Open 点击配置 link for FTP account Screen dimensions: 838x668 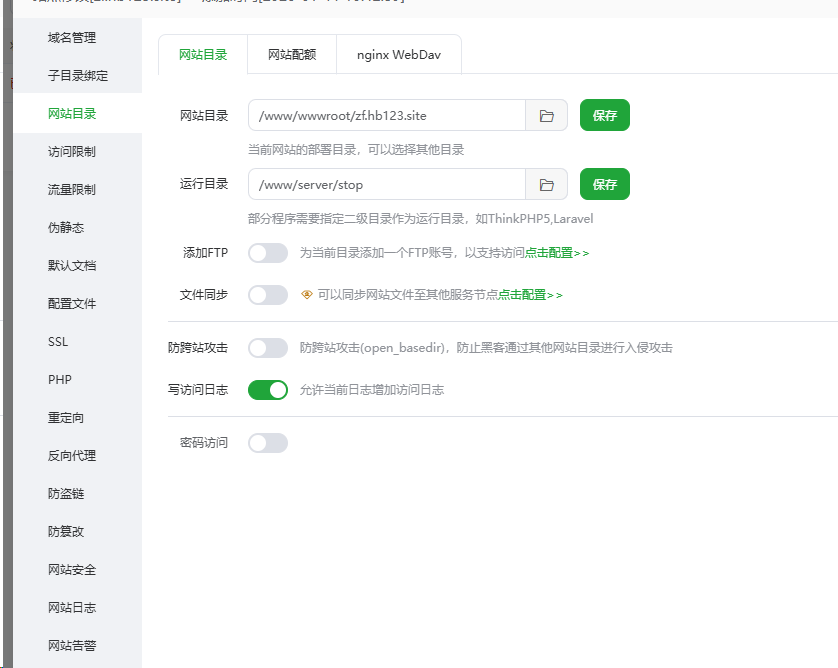click(557, 253)
